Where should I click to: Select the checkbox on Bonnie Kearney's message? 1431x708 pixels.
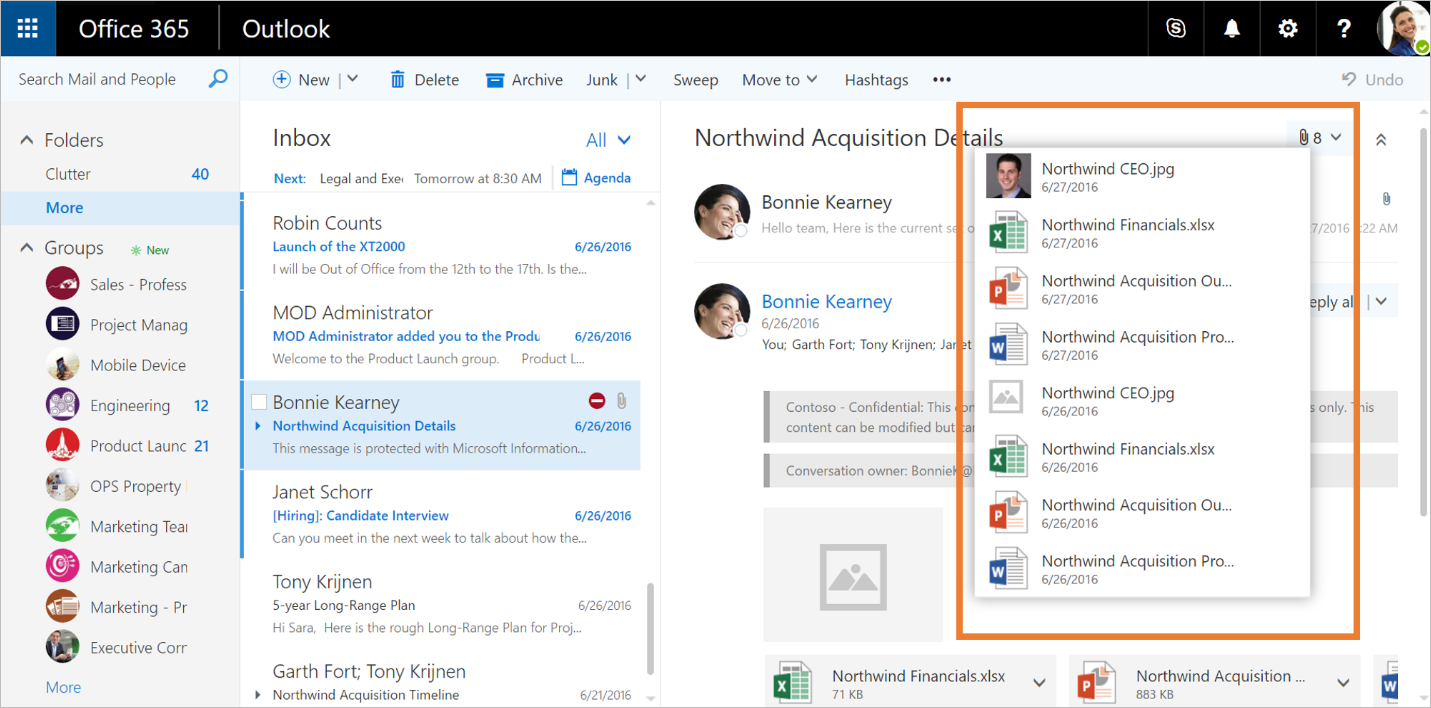pyautogui.click(x=259, y=401)
